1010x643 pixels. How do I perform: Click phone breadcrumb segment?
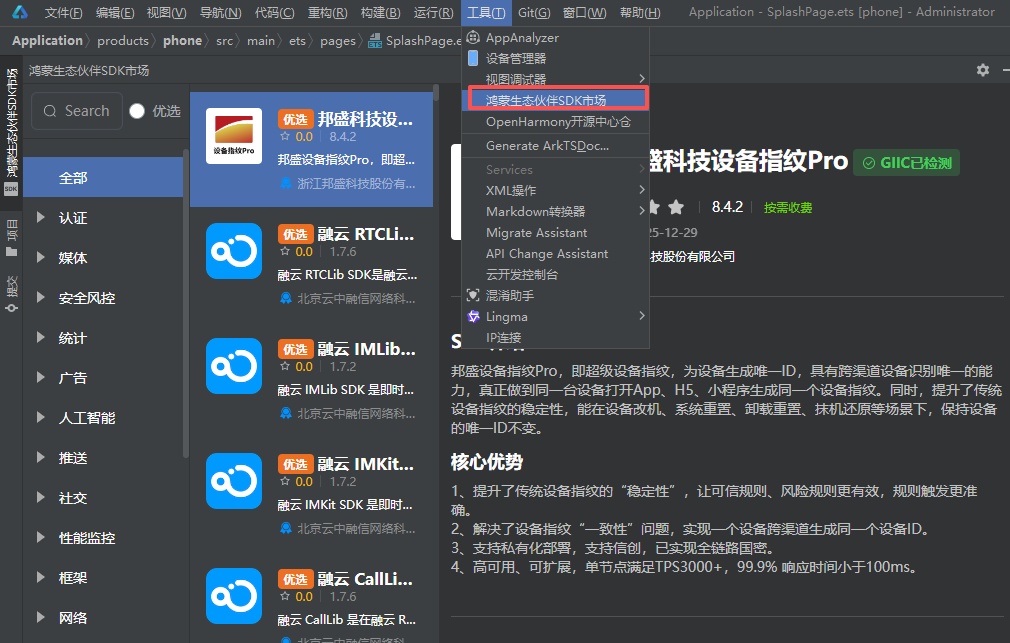pos(182,41)
